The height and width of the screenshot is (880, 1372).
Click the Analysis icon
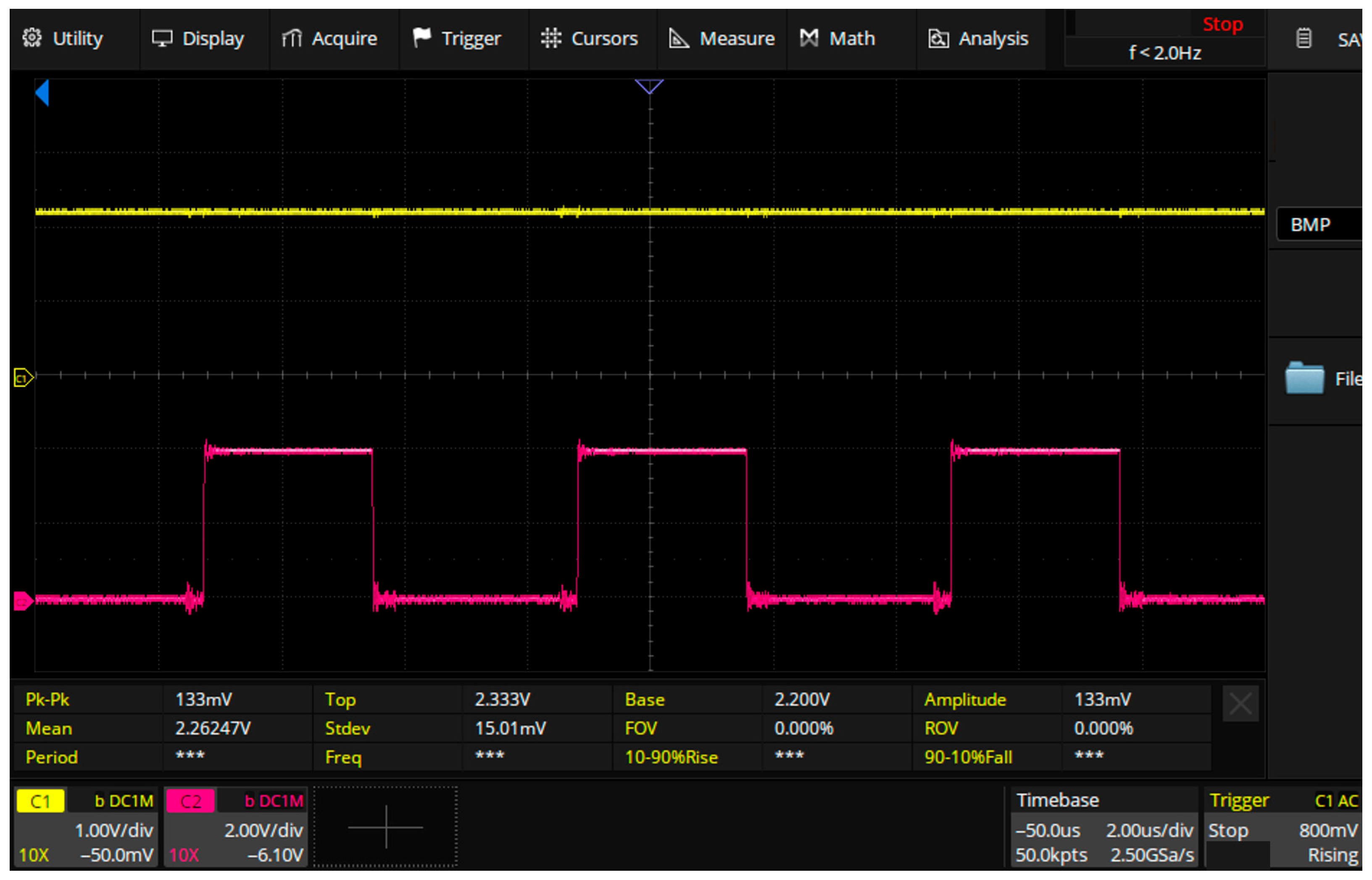click(x=938, y=38)
